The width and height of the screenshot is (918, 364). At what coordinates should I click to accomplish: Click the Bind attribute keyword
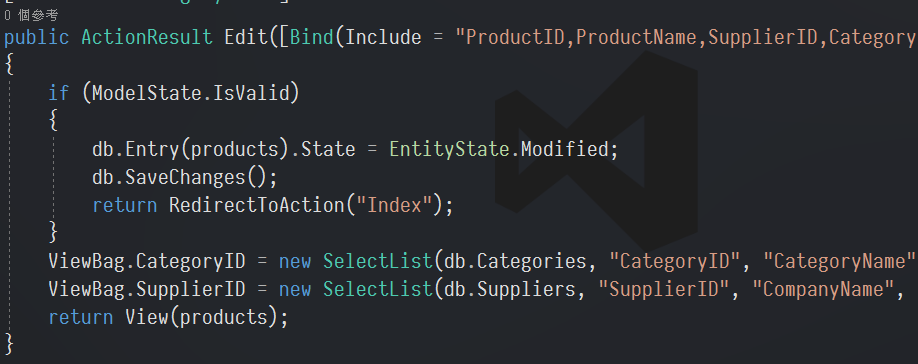click(311, 37)
